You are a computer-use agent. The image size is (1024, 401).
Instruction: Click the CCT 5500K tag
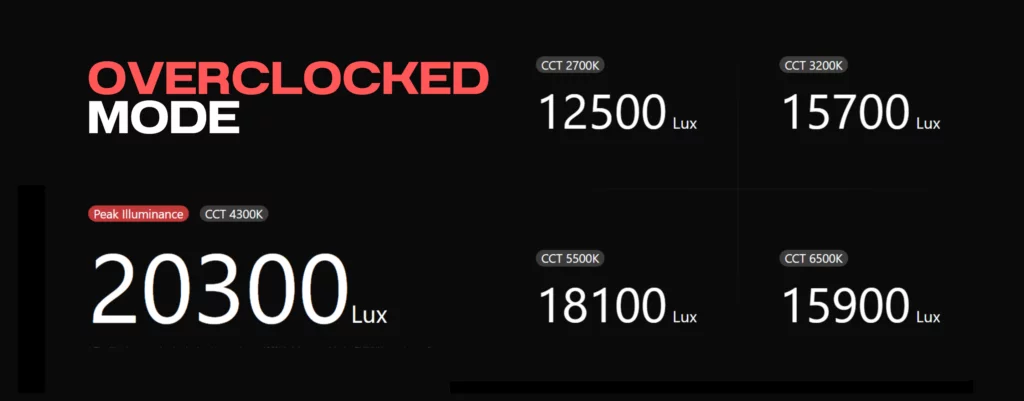(x=570, y=259)
